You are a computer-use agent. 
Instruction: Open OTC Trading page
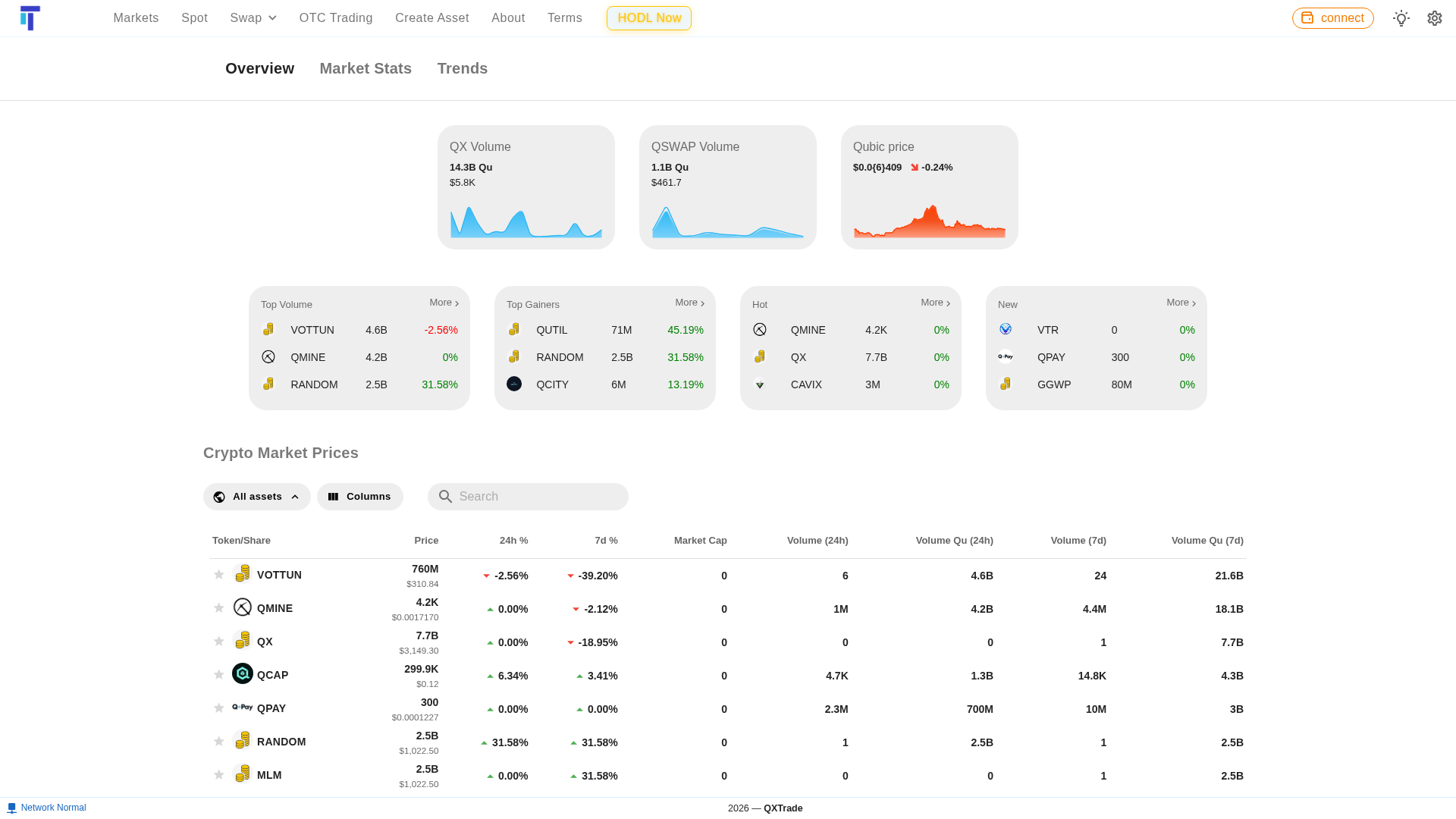click(336, 18)
